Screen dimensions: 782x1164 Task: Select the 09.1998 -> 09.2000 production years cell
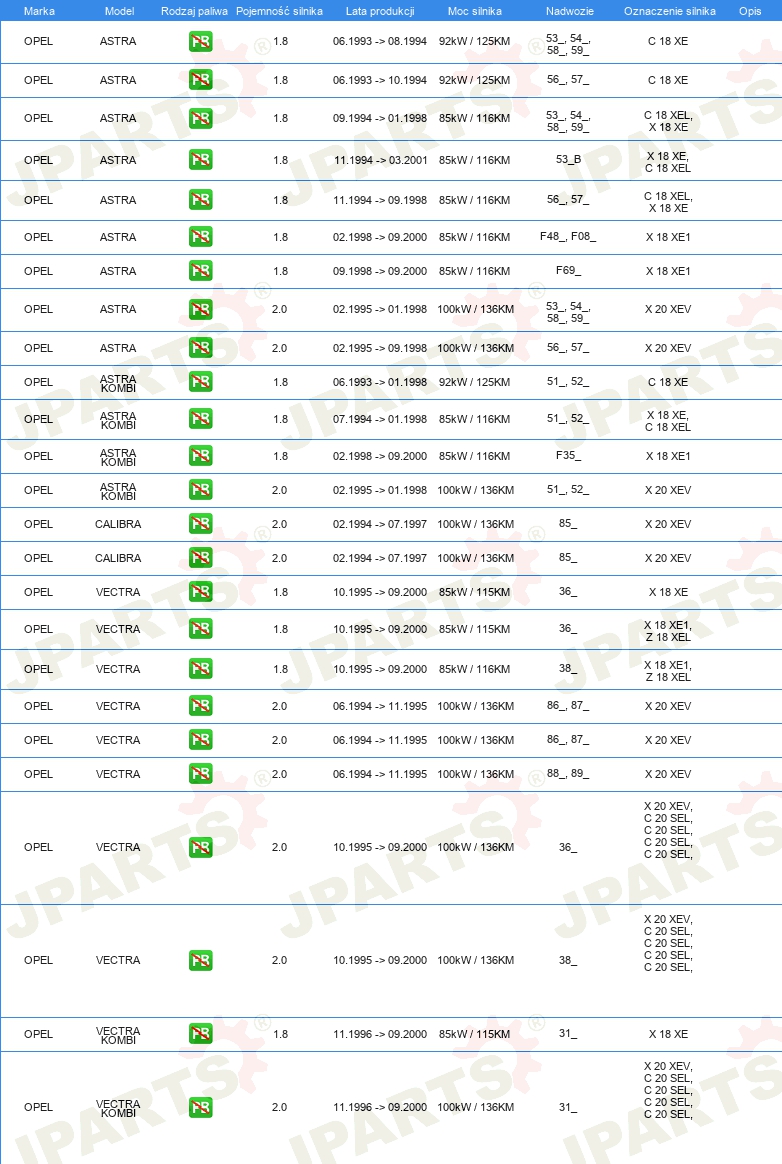380,271
